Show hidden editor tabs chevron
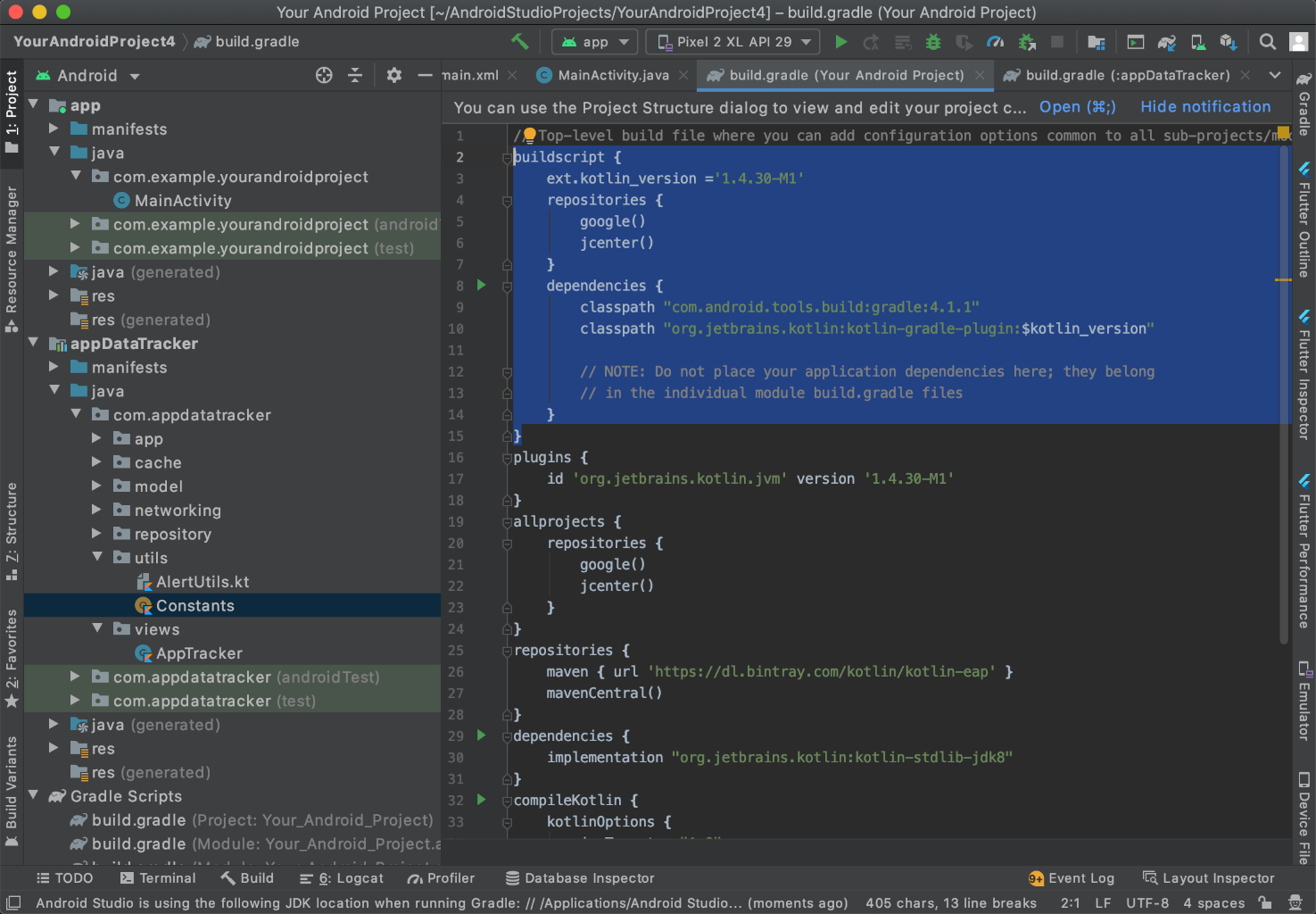Screen dimensions: 1316x914 pyautogui.click(x=1275, y=75)
